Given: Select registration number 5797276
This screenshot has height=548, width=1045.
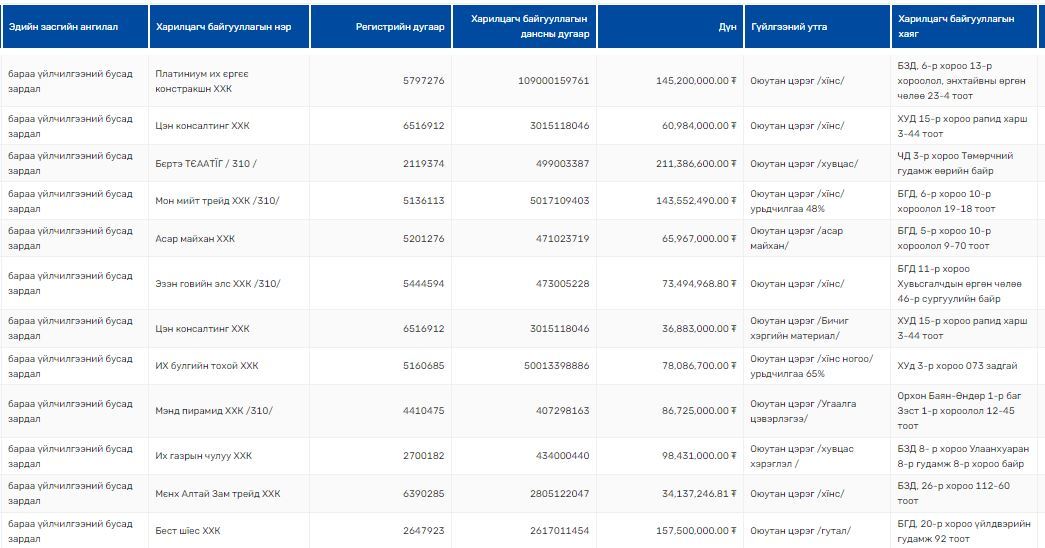Looking at the screenshot, I should click(423, 81).
